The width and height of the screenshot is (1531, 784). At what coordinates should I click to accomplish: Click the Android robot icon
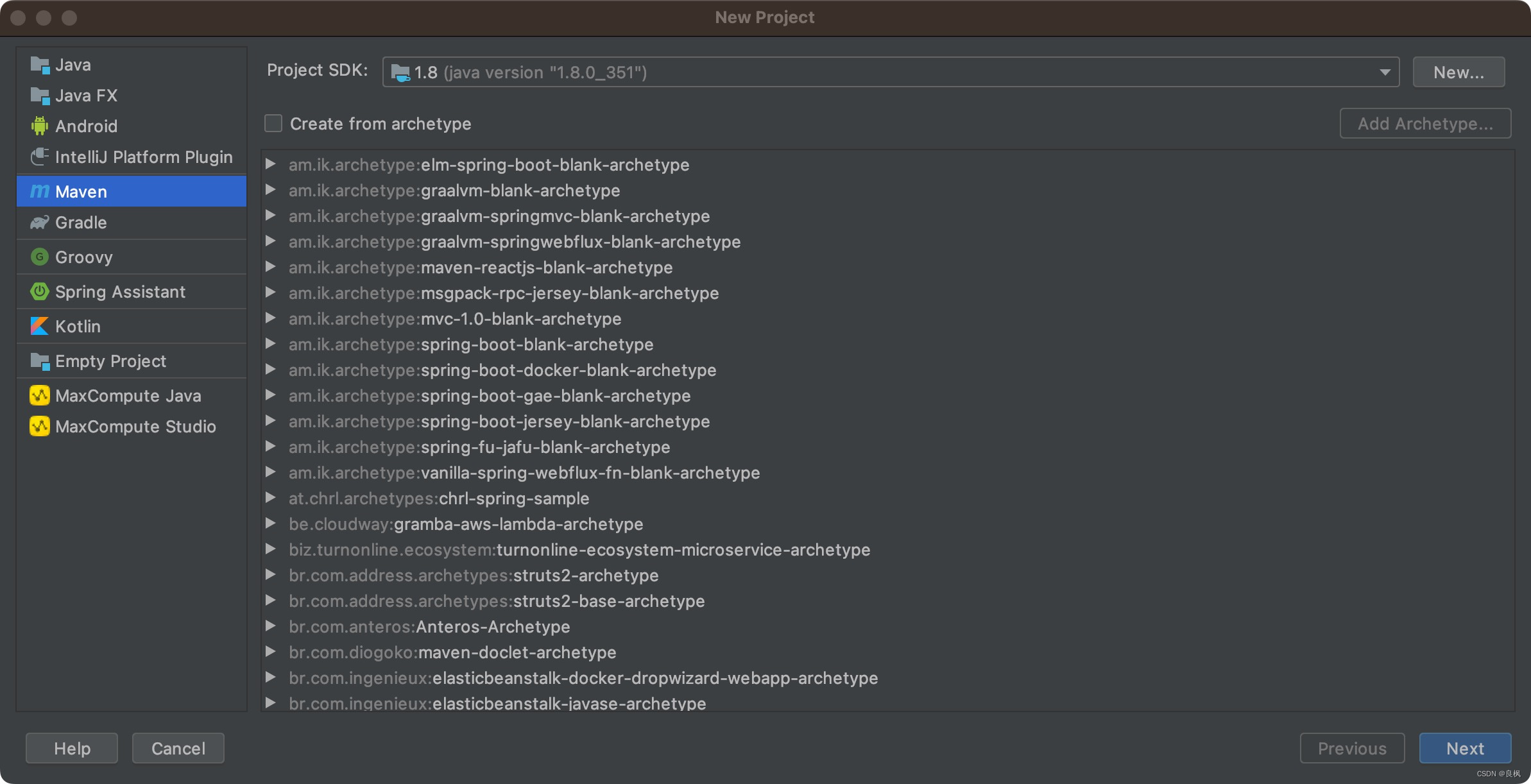pyautogui.click(x=40, y=126)
